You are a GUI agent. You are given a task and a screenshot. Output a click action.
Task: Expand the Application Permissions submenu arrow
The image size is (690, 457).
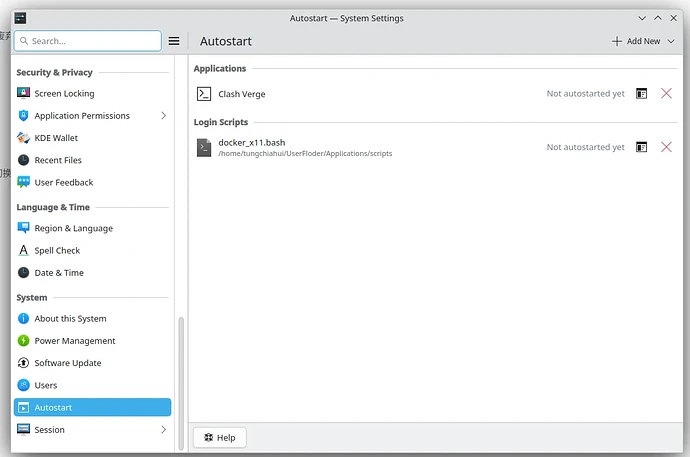(x=164, y=116)
